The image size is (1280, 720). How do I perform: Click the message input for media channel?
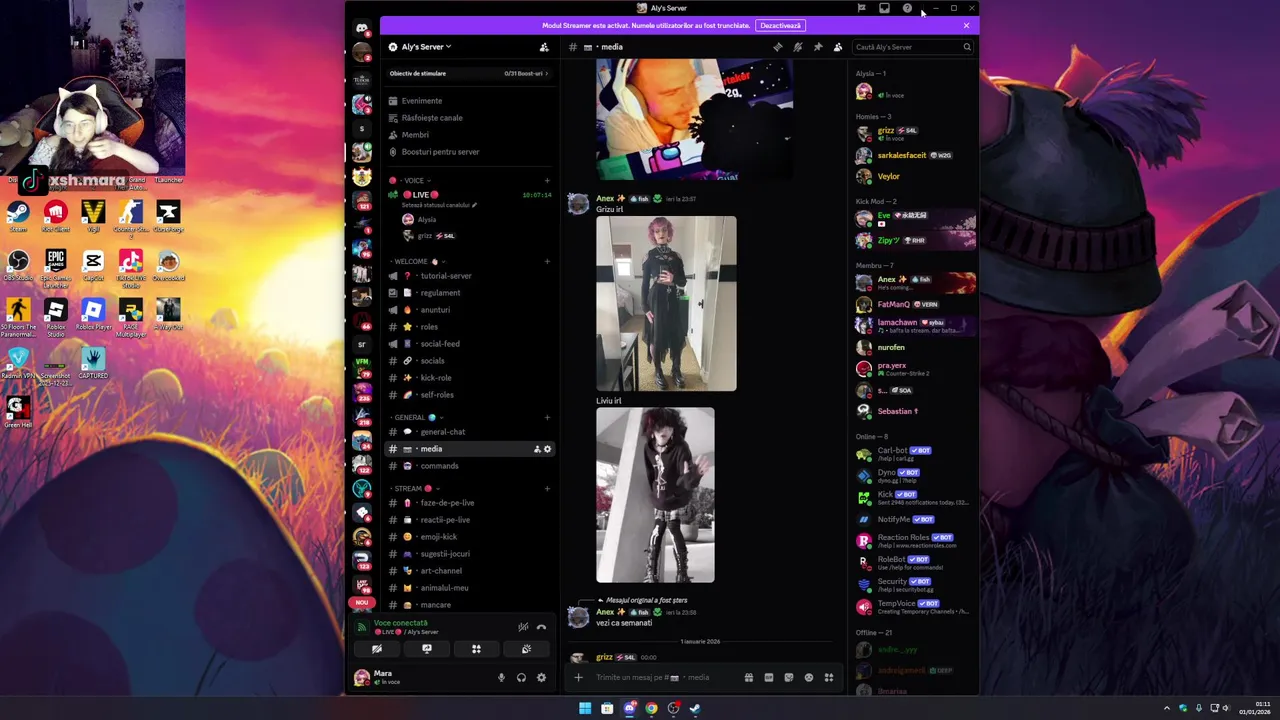664,677
